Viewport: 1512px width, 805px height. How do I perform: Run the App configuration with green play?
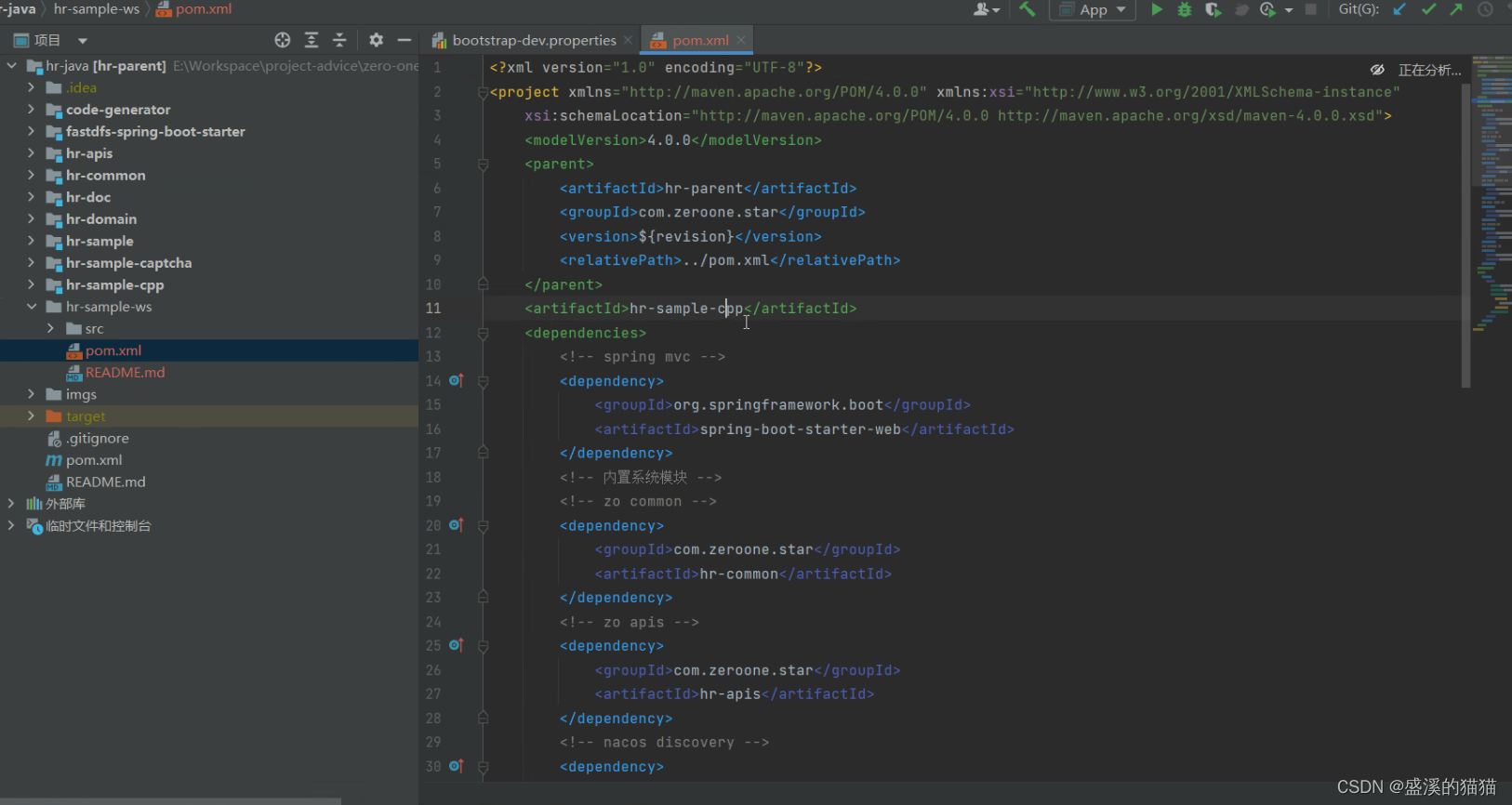1157,9
